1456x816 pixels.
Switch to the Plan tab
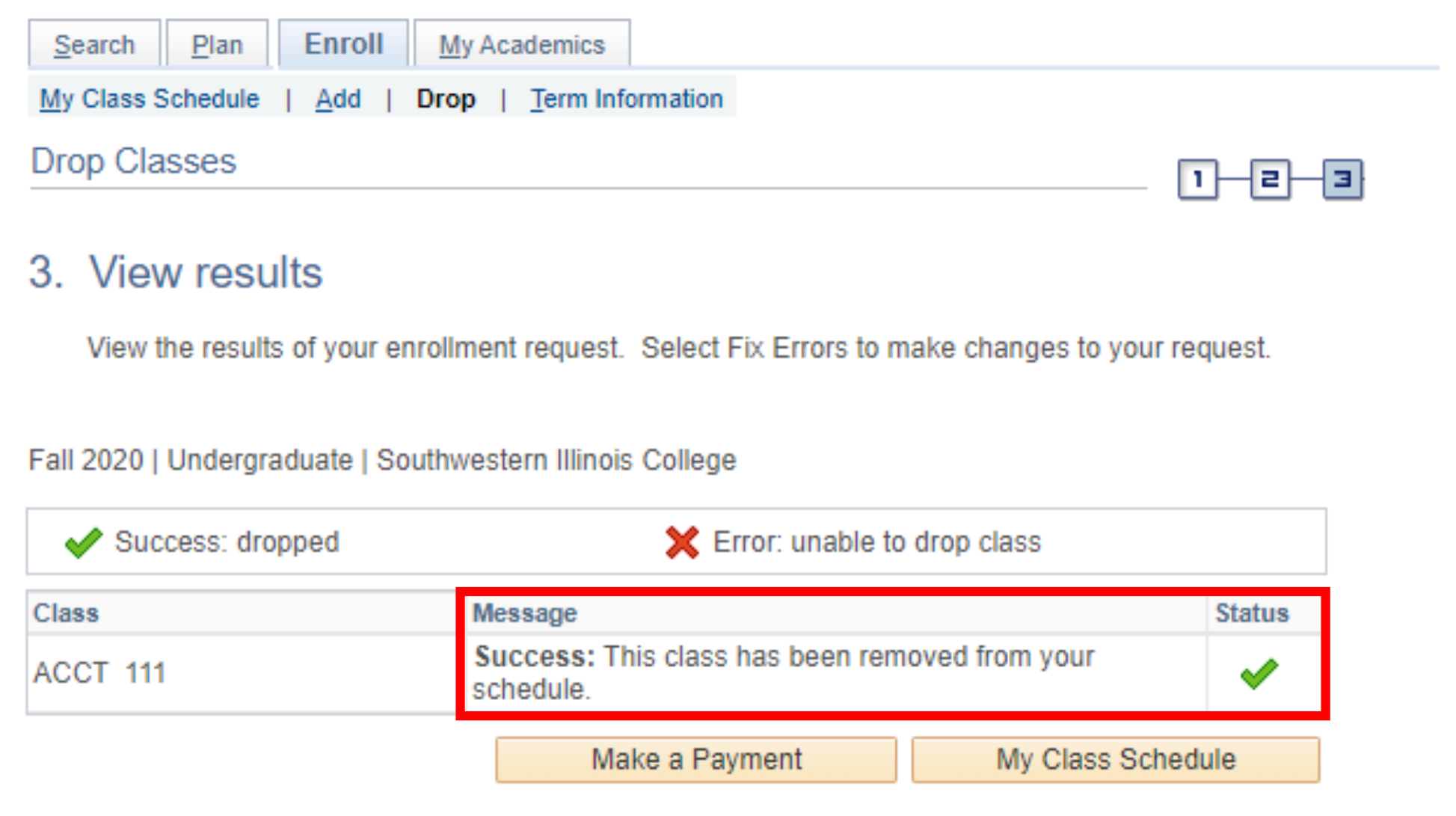[217, 43]
